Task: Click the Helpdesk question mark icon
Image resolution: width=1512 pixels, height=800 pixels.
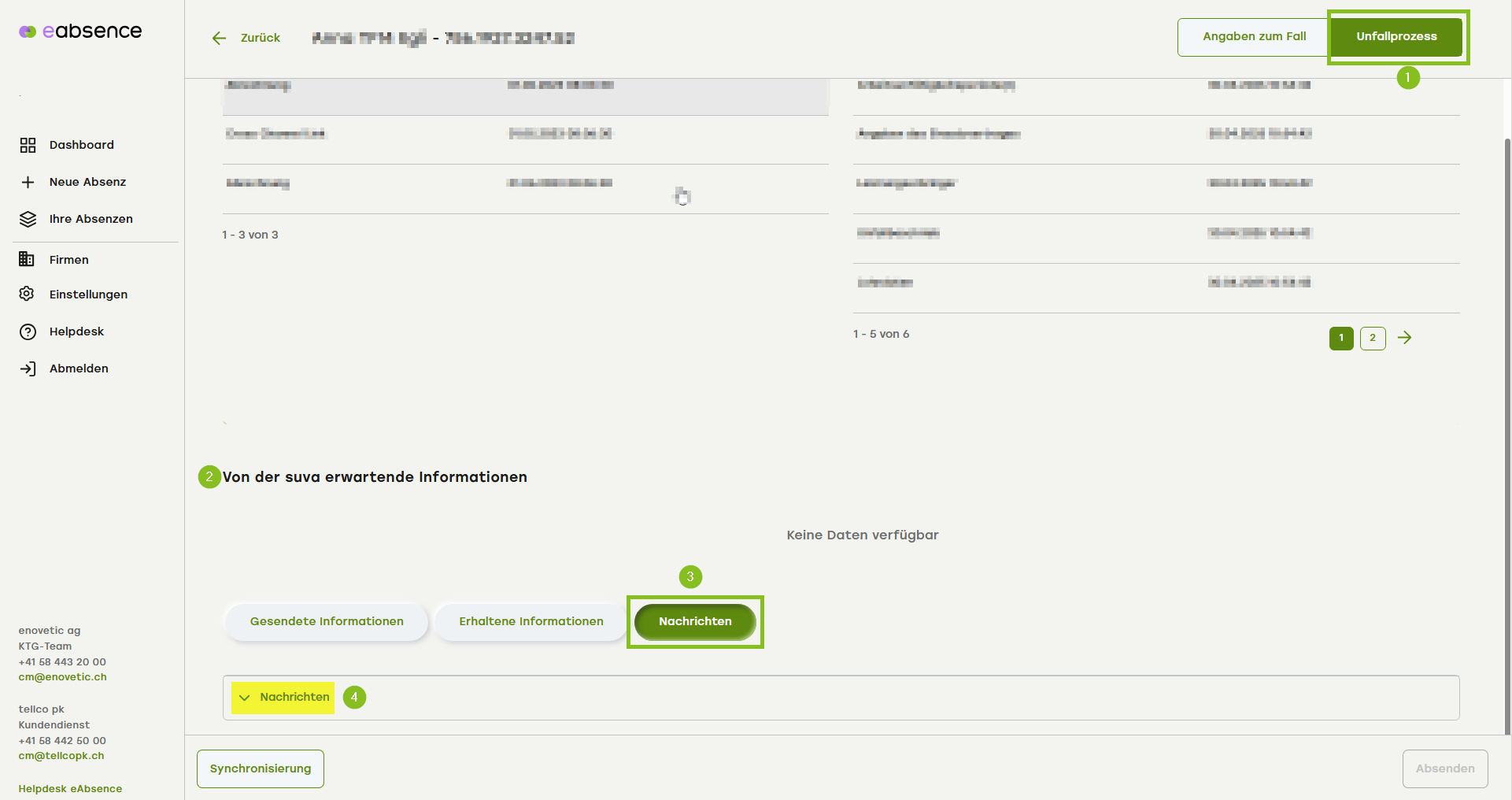Action: tap(28, 331)
